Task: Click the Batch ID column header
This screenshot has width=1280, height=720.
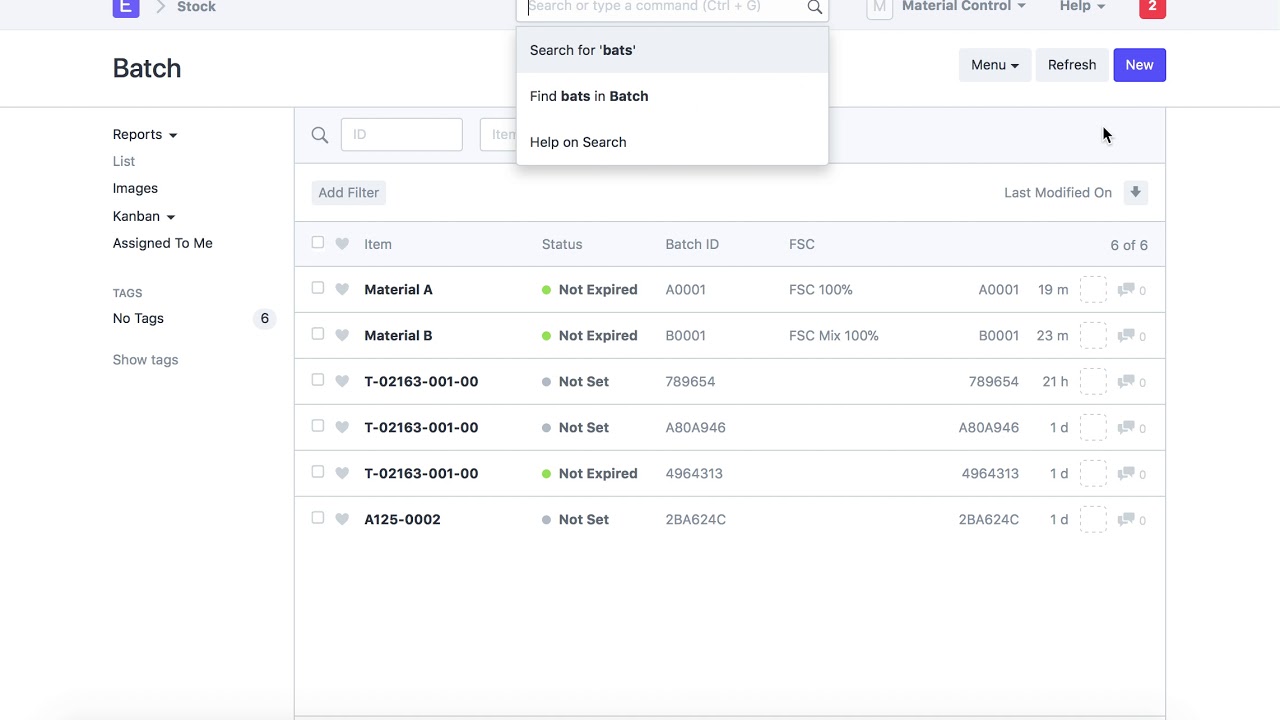Action: coord(692,245)
